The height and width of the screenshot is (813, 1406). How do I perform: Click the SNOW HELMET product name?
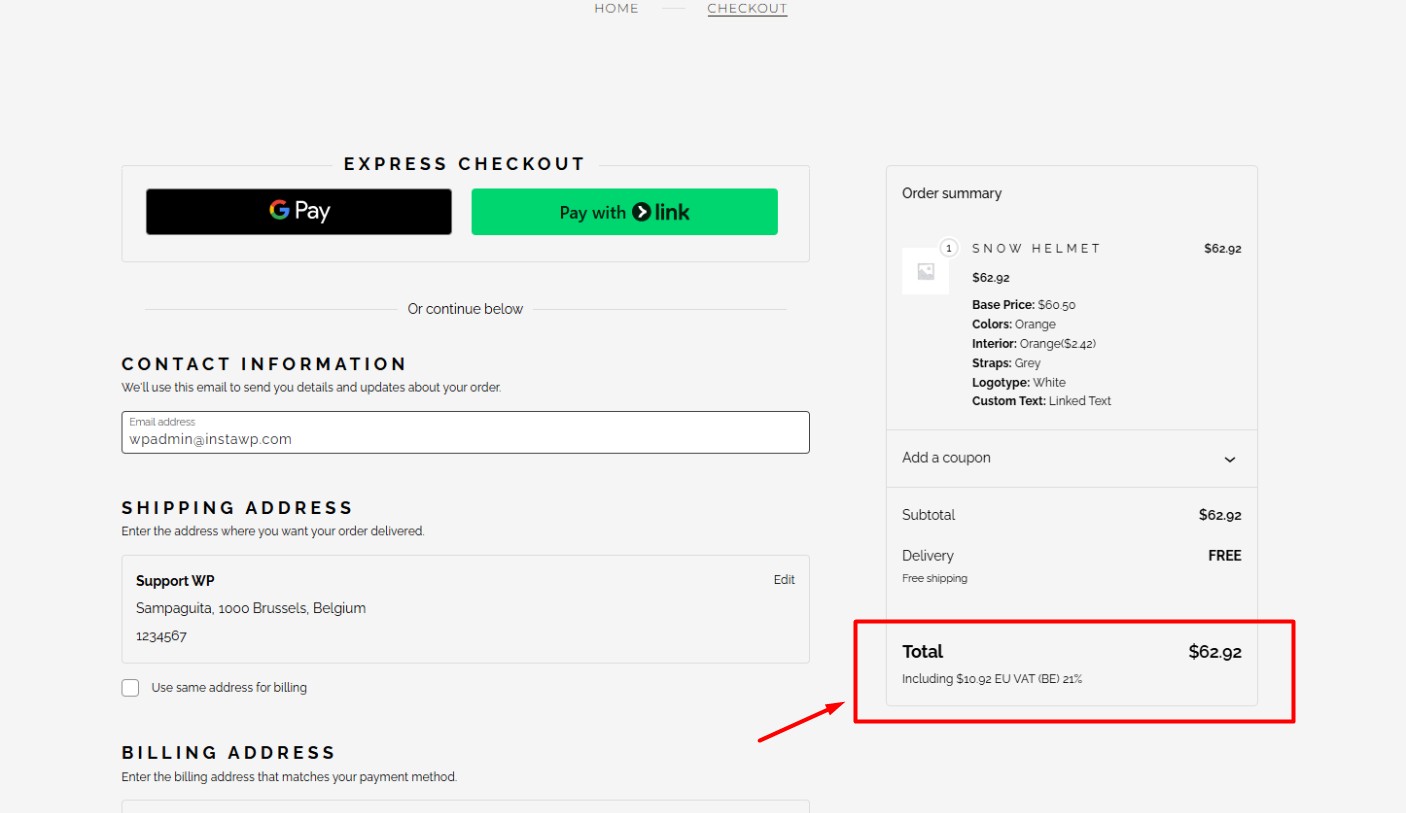(1036, 248)
